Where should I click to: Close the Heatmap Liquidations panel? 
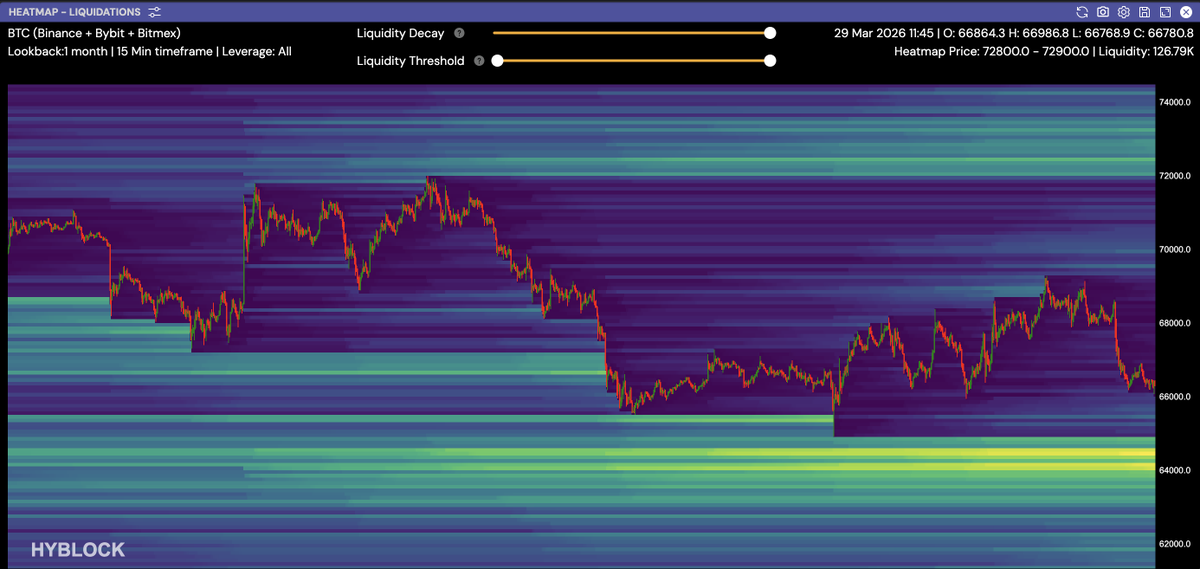coord(1186,12)
